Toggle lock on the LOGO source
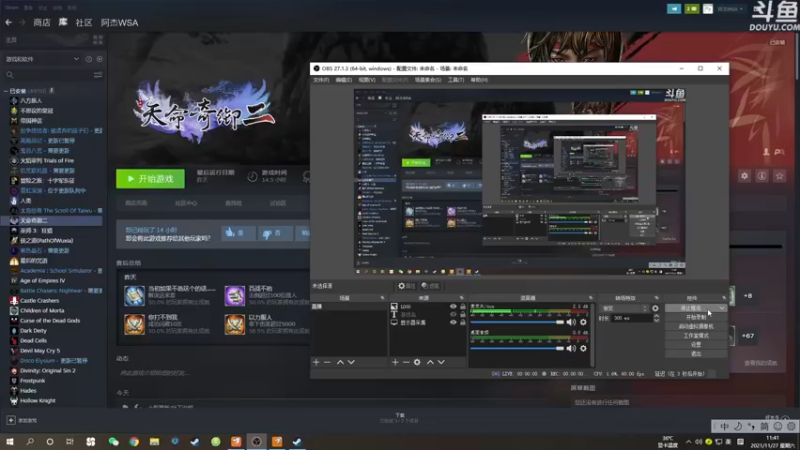 coord(463,307)
